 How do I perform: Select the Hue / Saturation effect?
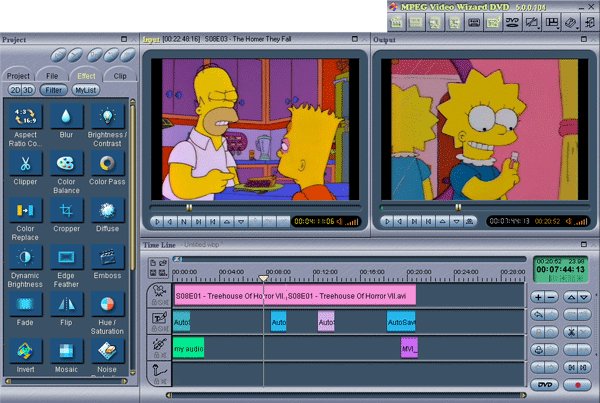(x=107, y=305)
